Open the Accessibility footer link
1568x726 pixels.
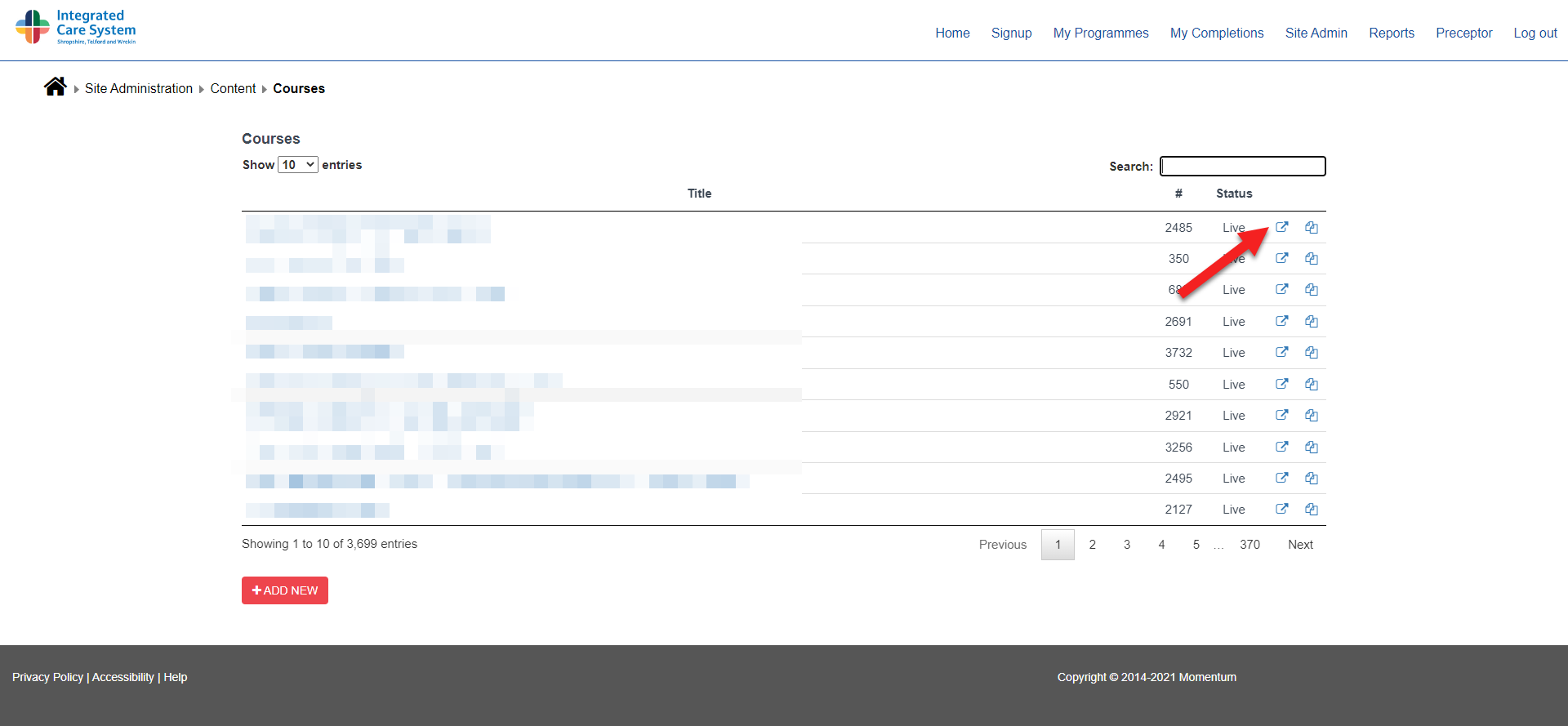[123, 677]
